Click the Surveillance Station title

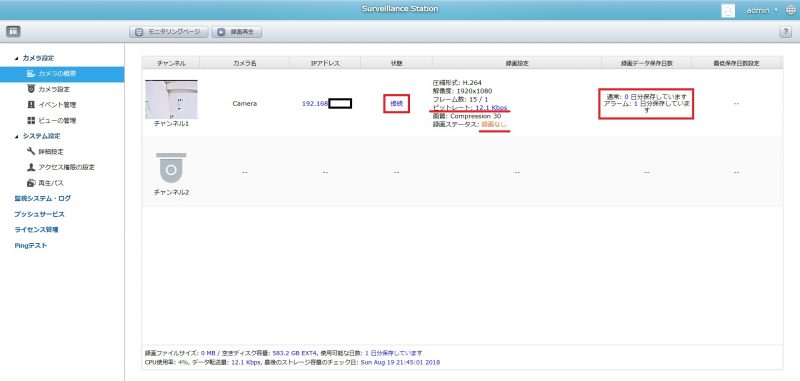pyautogui.click(x=400, y=9)
